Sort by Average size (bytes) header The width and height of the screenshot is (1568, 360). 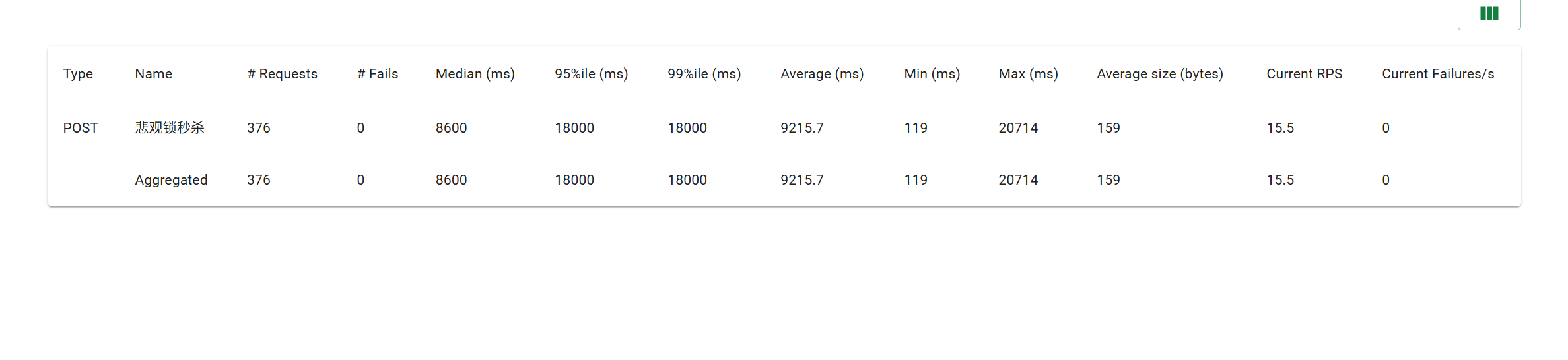[1160, 74]
